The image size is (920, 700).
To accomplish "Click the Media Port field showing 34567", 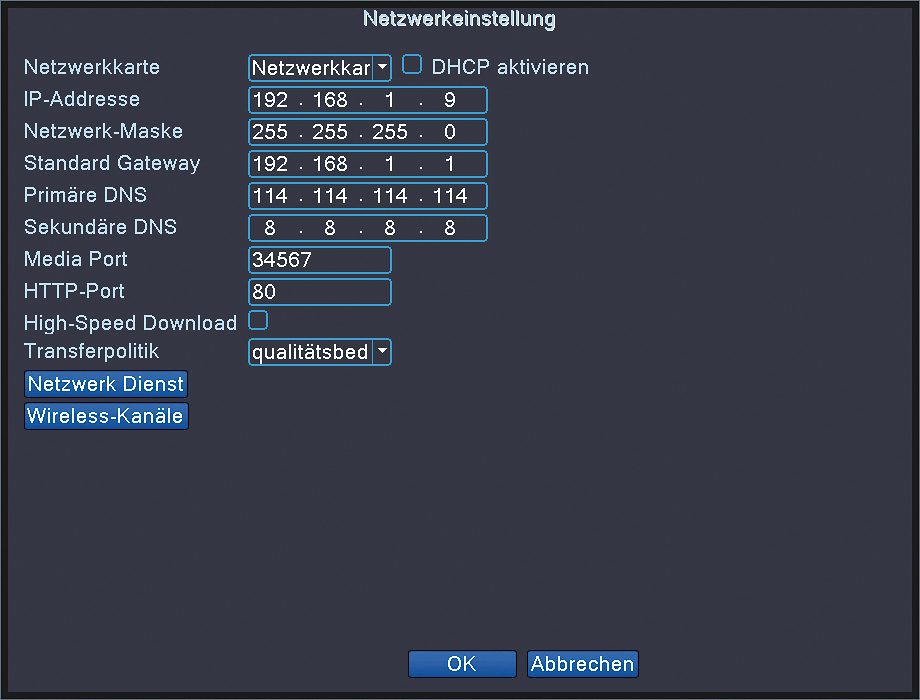I will click(x=319, y=260).
